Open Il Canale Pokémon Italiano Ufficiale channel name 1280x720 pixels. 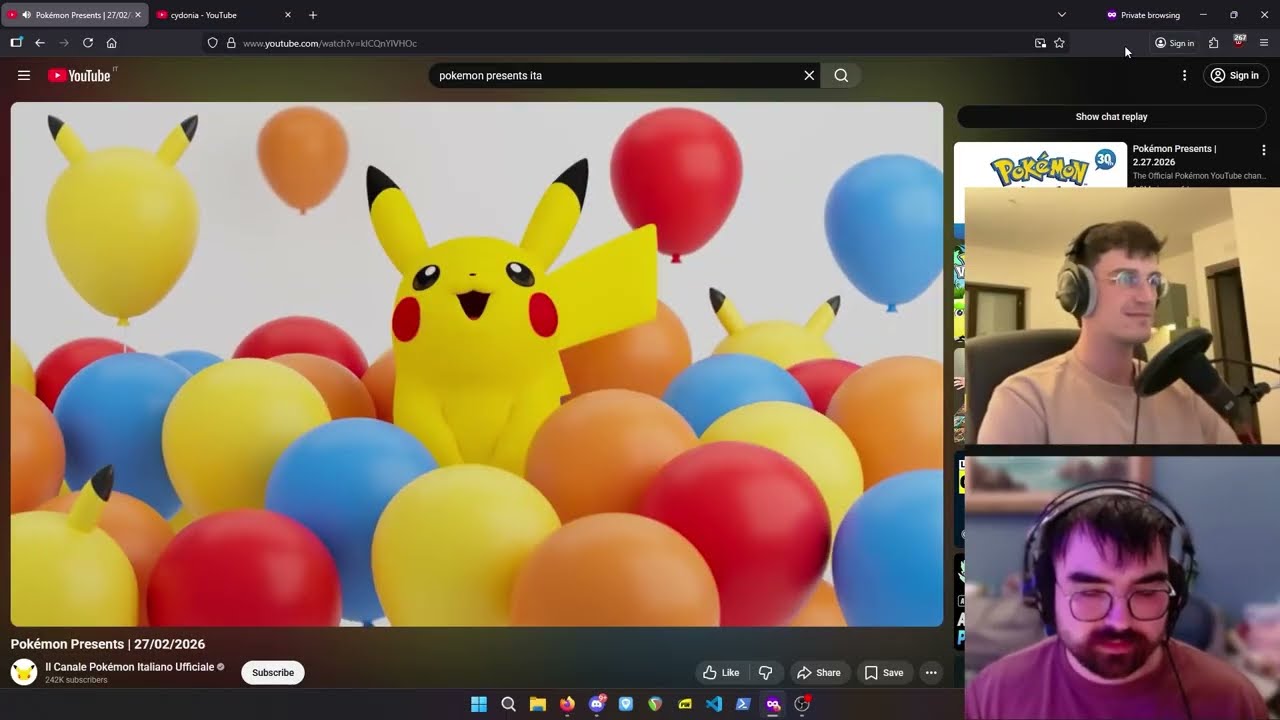pos(130,667)
